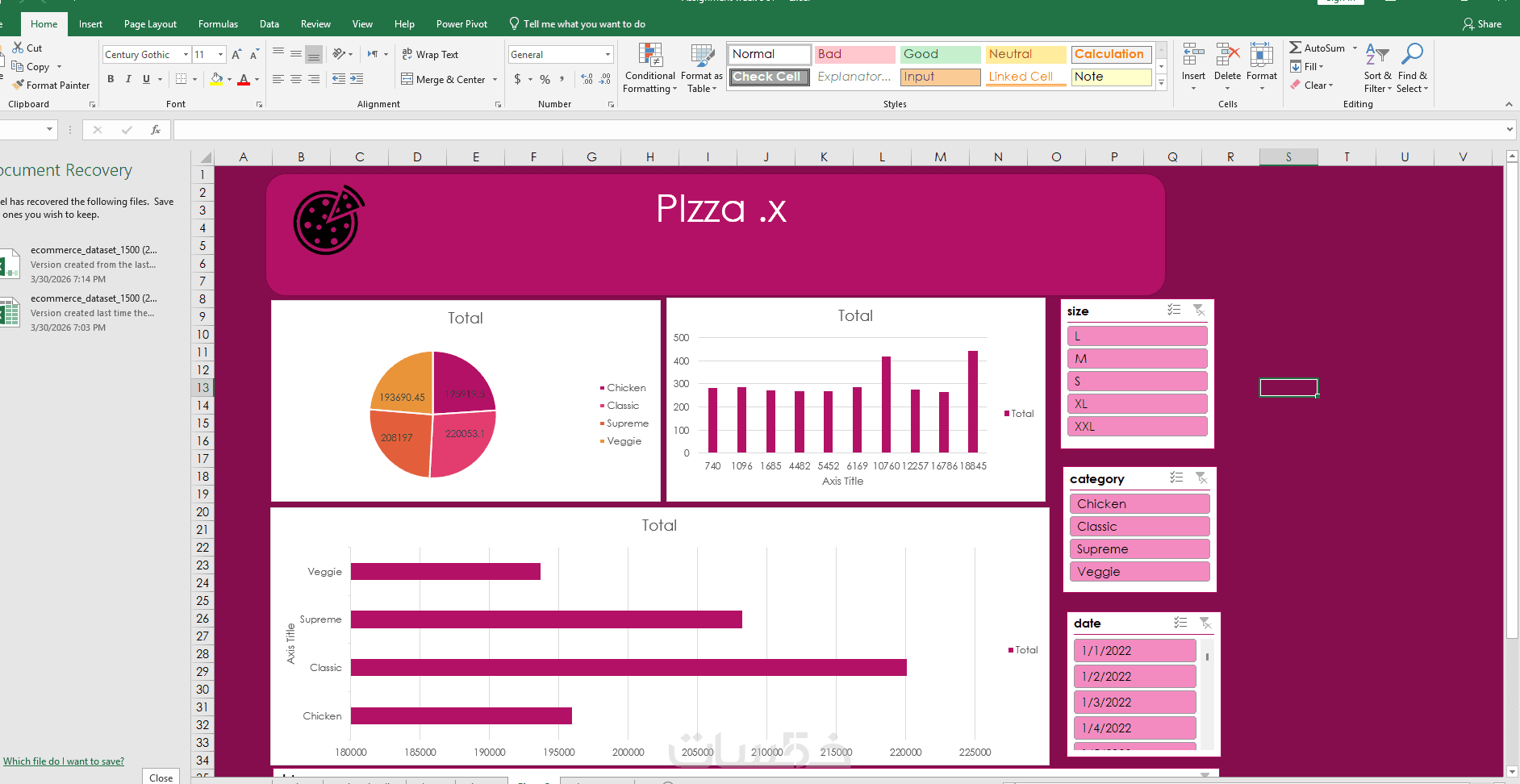Open the font name dropdown

click(186, 54)
